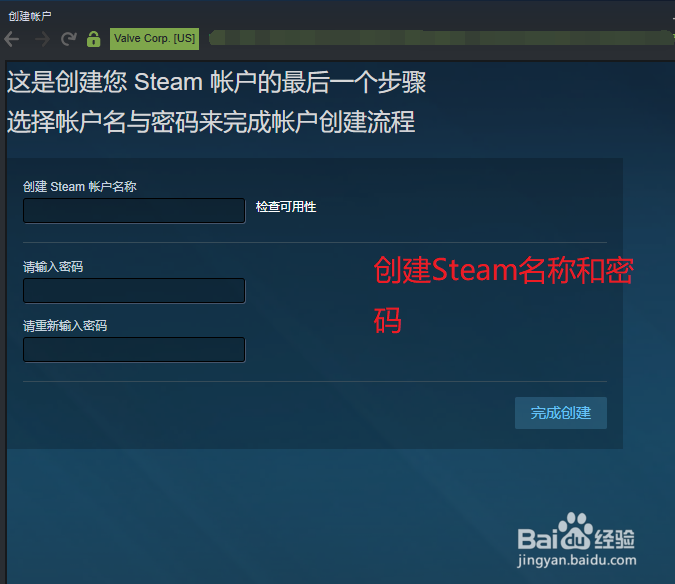Open the Valve Corp. [US] certificate badge
This screenshot has height=584, width=675.
click(x=155, y=39)
